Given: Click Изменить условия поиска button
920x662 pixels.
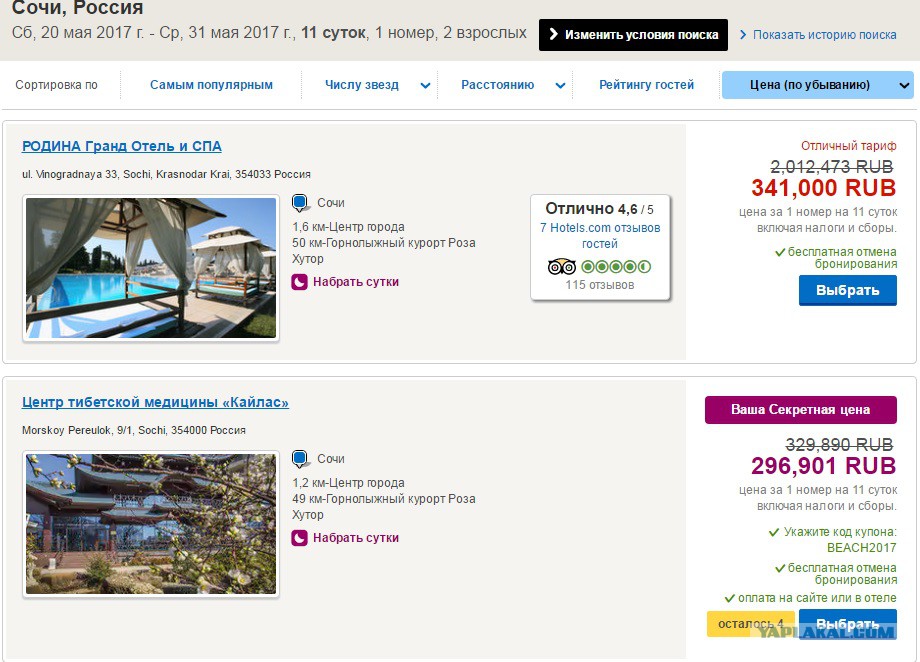Looking at the screenshot, I should [x=633, y=35].
